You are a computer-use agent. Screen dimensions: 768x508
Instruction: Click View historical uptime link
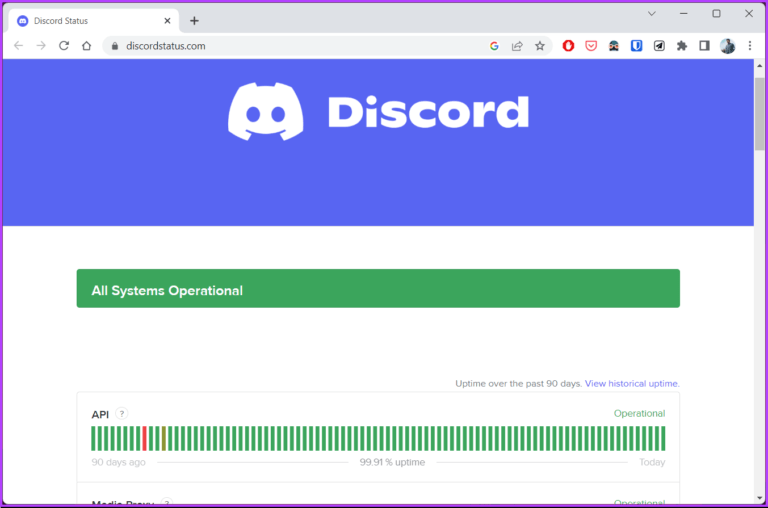pos(632,384)
